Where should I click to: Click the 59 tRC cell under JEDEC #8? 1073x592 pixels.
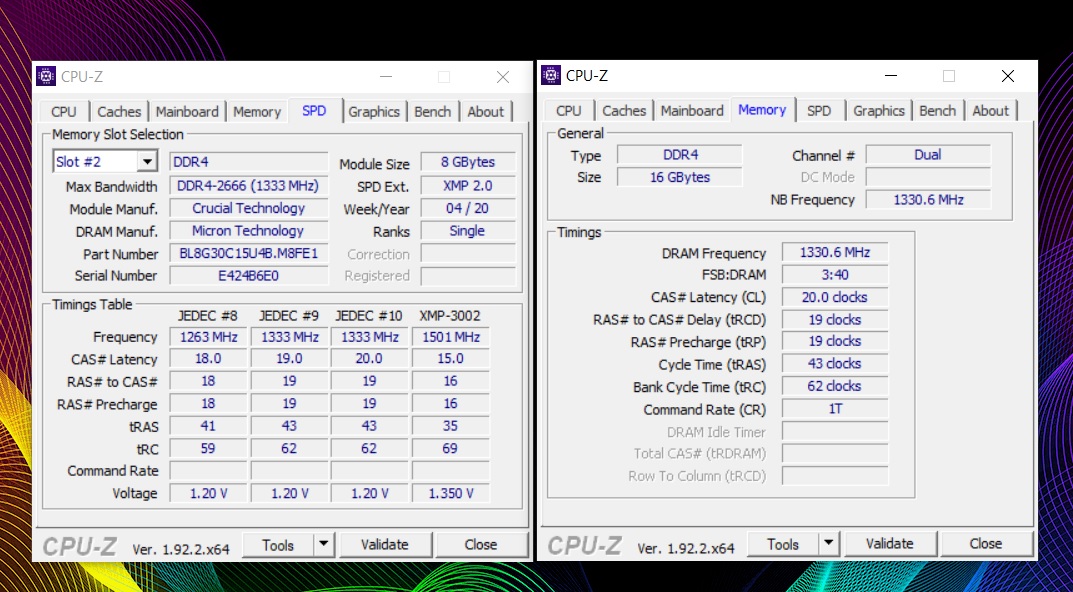coord(208,448)
